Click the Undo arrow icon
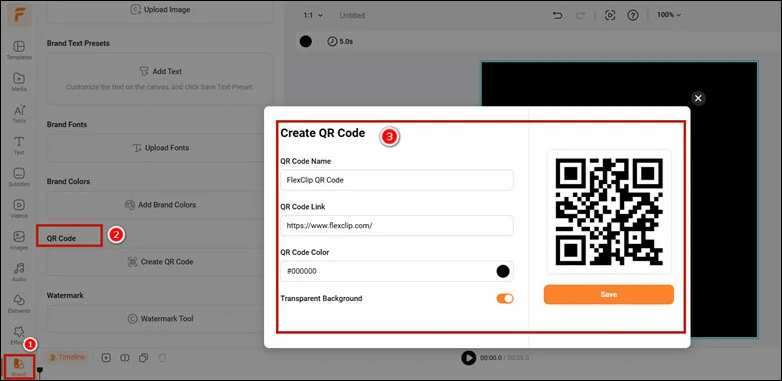 558,15
